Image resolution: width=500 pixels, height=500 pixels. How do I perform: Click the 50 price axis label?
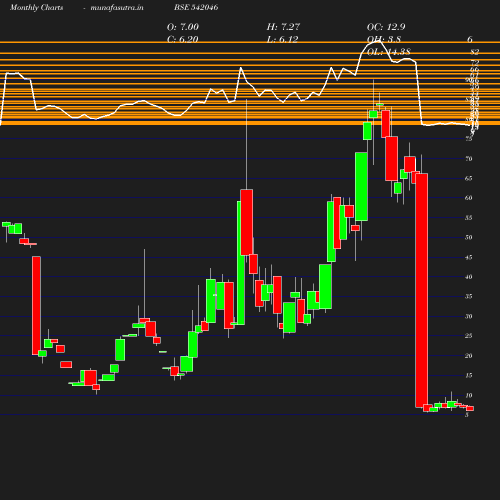(469, 237)
